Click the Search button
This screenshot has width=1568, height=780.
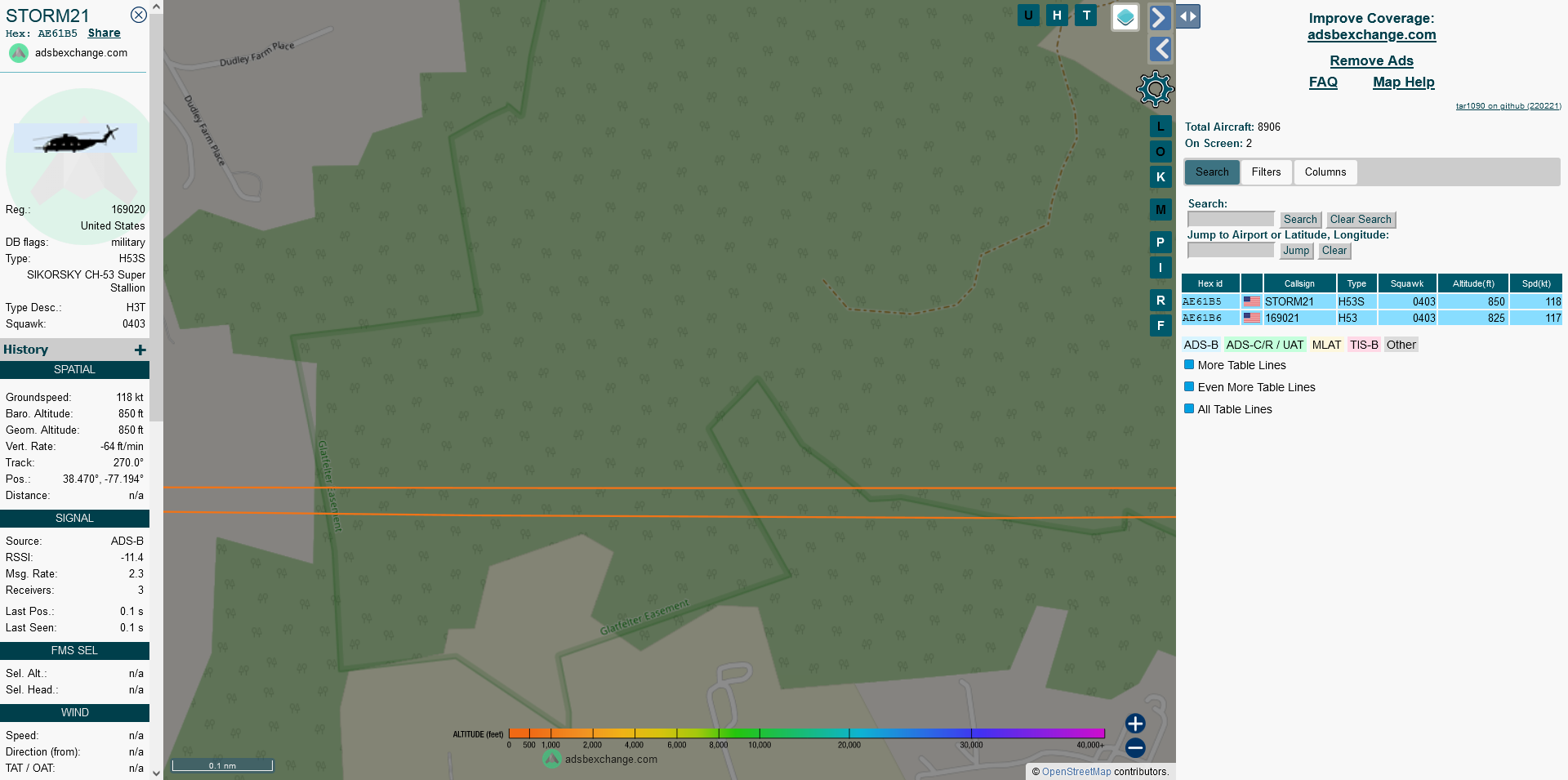click(x=1300, y=220)
